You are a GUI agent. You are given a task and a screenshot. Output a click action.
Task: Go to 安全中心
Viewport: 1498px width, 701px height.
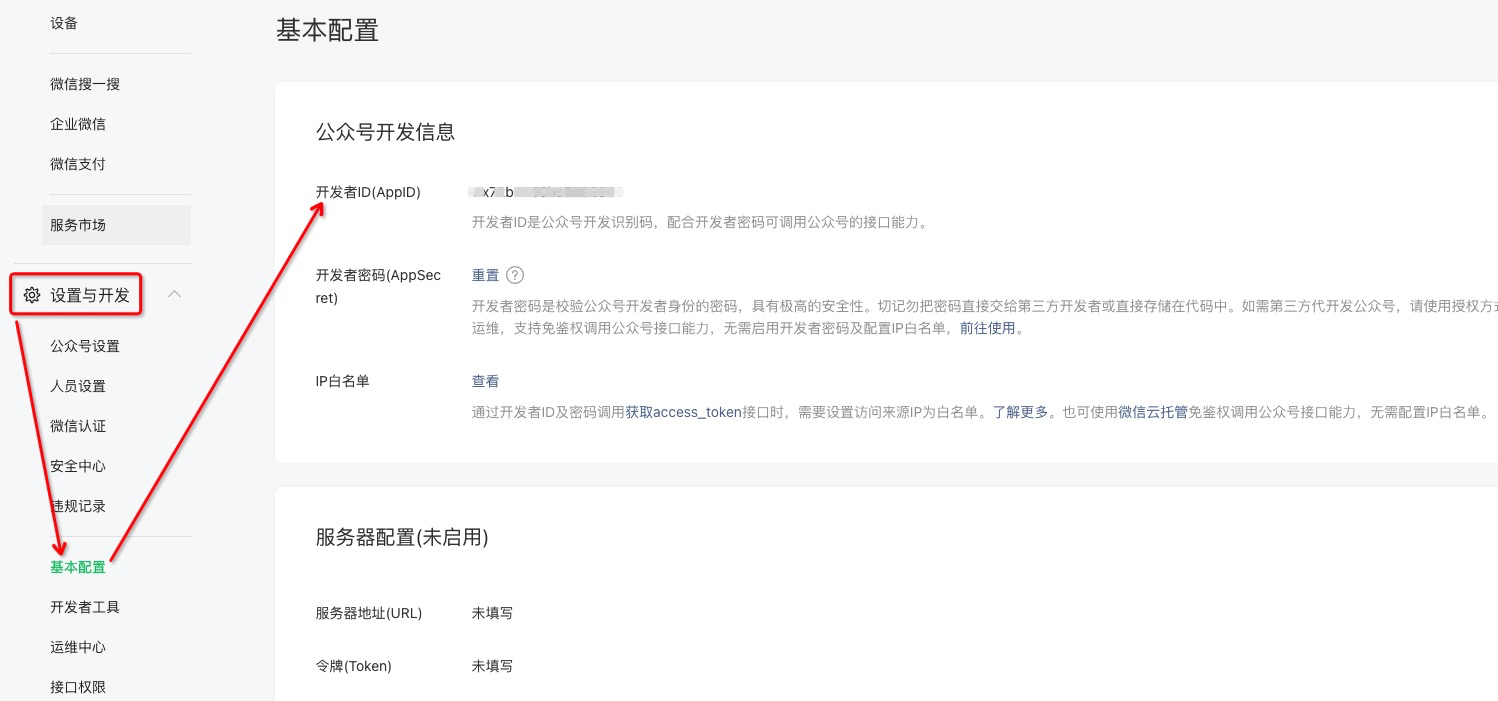point(78,466)
